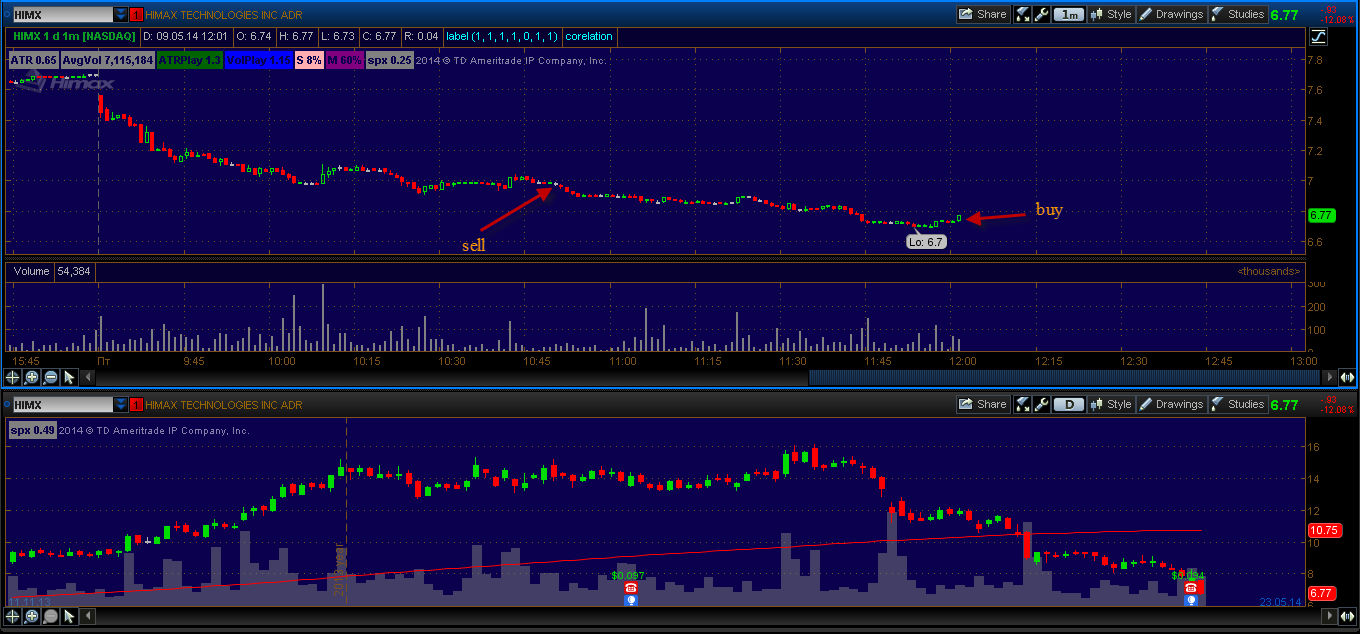Click crosshair pan tool below lower chart

(12, 616)
